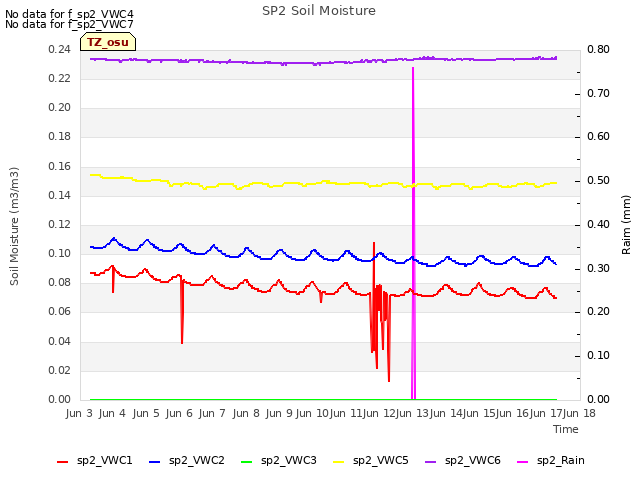The width and height of the screenshot is (640, 480).
Task: Click the TZ_osu timezone label
Action: pyautogui.click(x=108, y=42)
